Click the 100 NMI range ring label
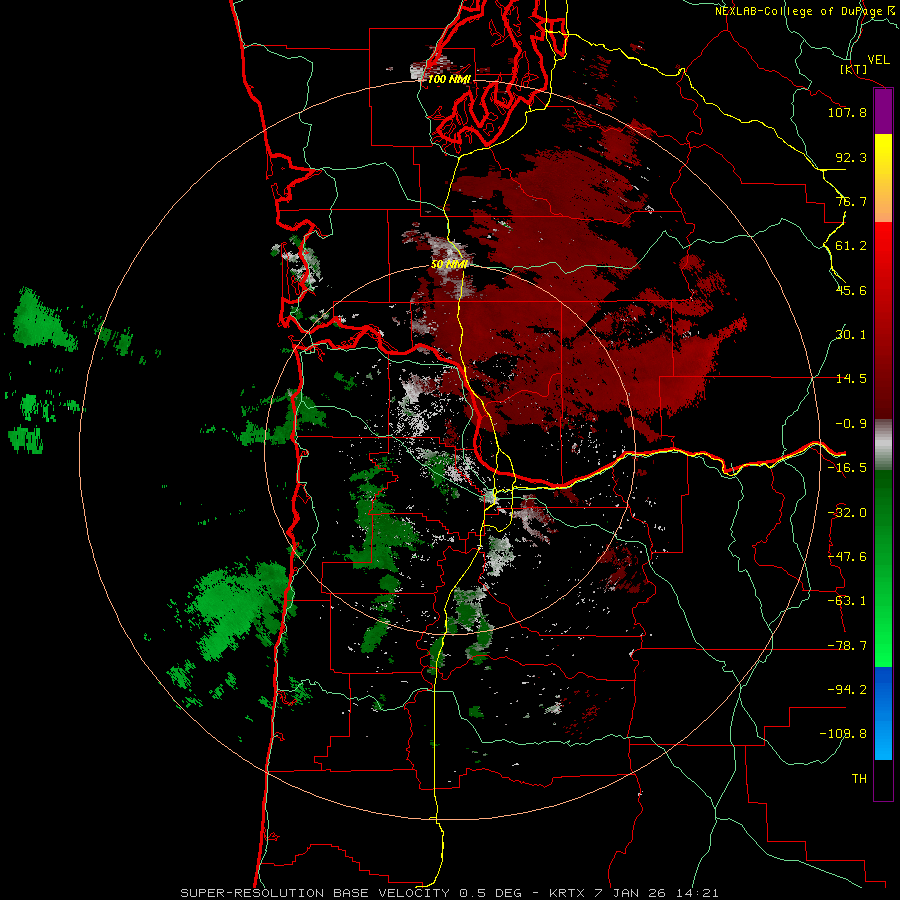The width and height of the screenshot is (900, 900). (449, 79)
